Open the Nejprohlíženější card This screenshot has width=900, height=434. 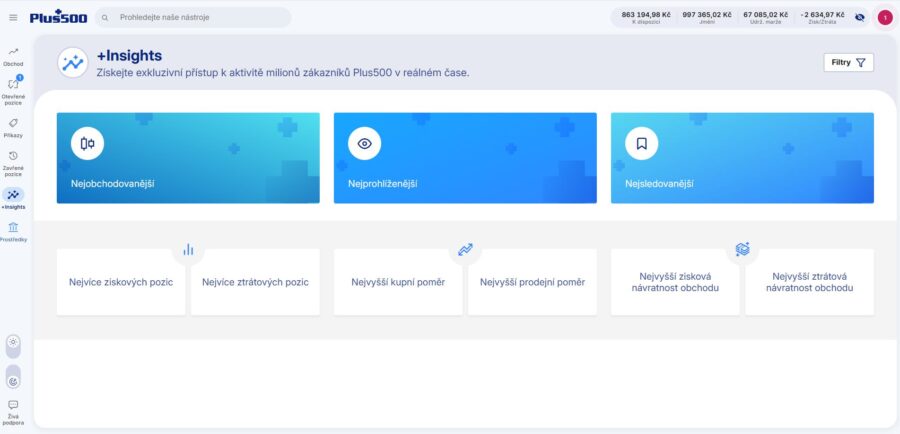pos(465,158)
